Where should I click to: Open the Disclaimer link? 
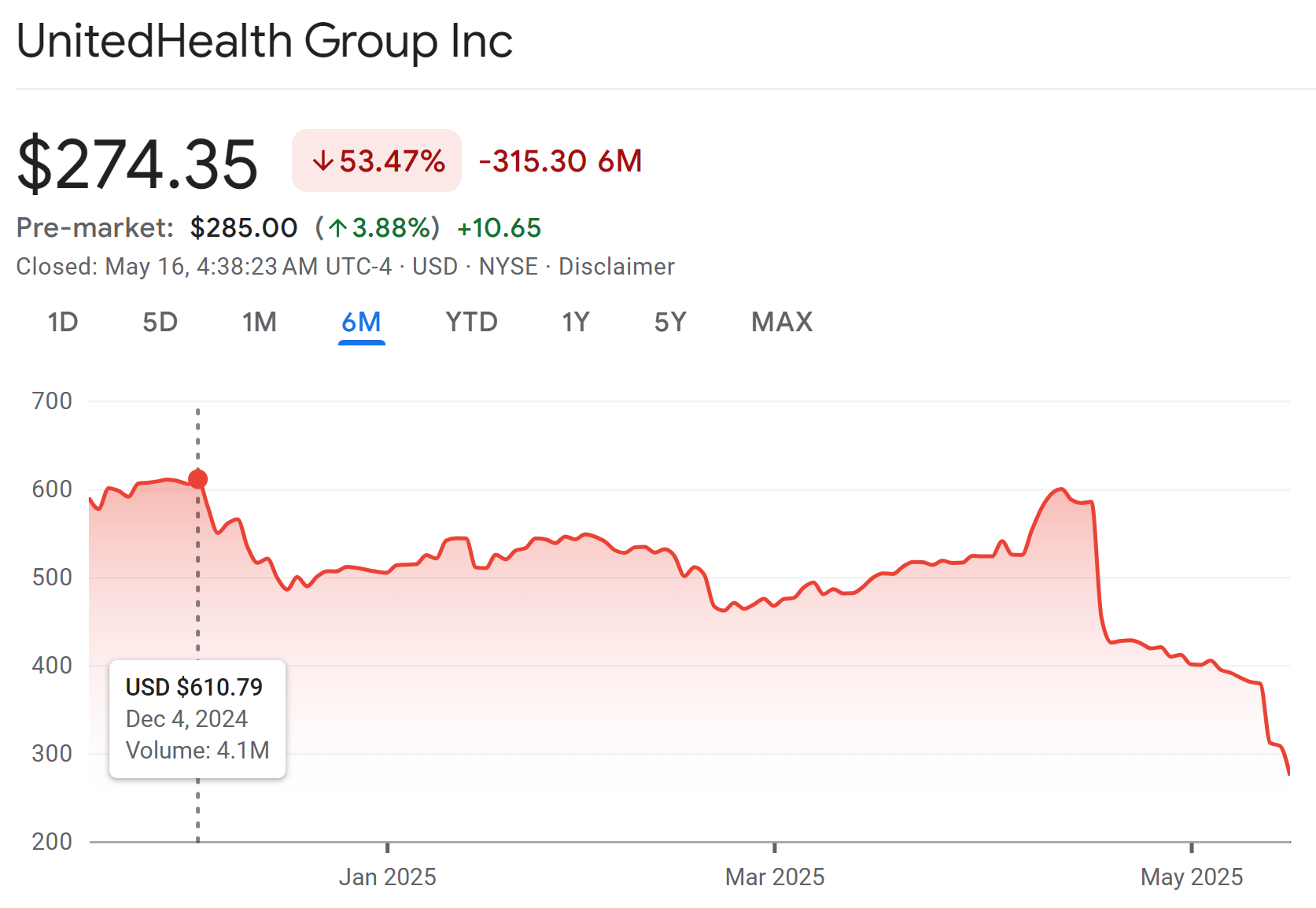[616, 267]
